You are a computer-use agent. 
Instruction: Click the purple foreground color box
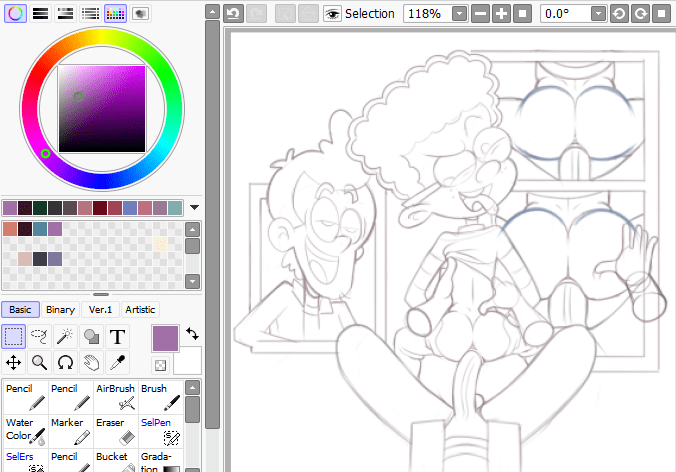click(165, 338)
